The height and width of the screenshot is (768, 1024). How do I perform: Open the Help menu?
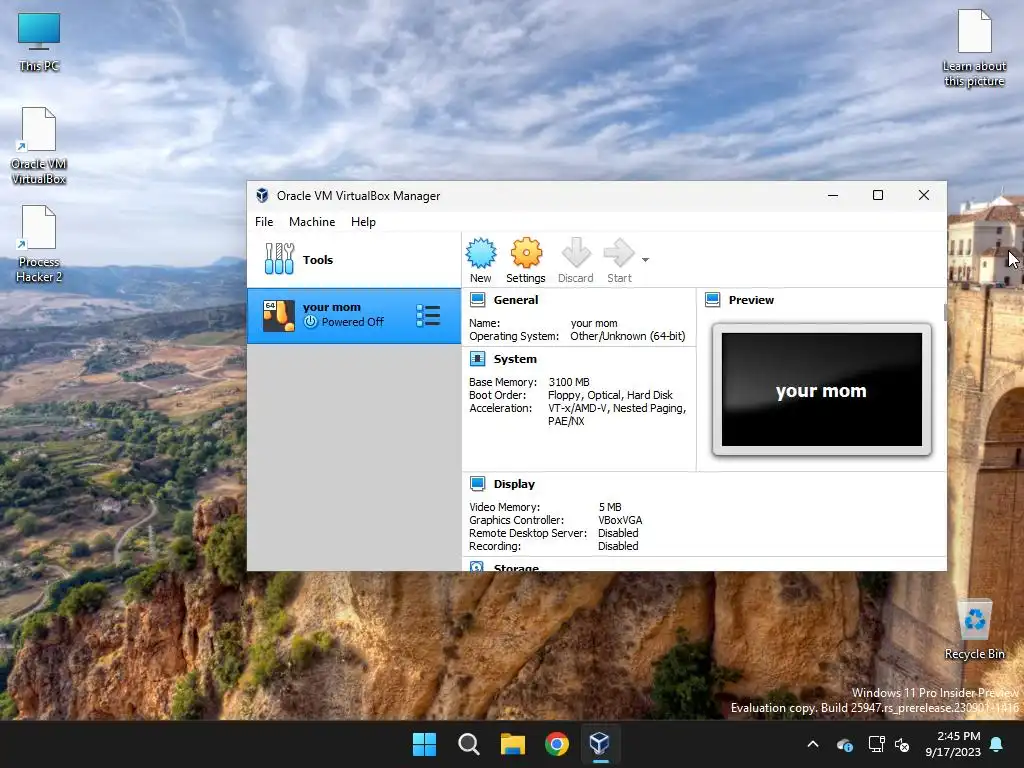point(363,222)
